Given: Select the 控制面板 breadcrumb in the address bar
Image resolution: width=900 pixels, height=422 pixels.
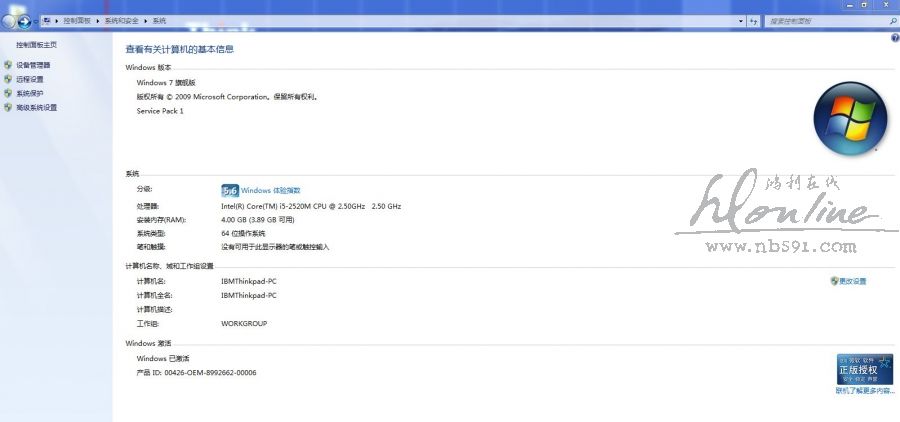Looking at the screenshot, I should click(76, 20).
